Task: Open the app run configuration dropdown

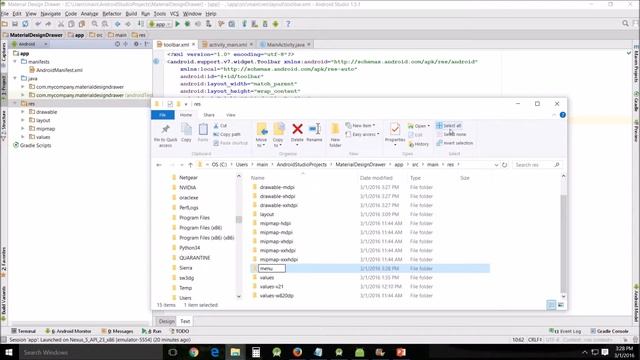Action: pyautogui.click(x=160, y=24)
